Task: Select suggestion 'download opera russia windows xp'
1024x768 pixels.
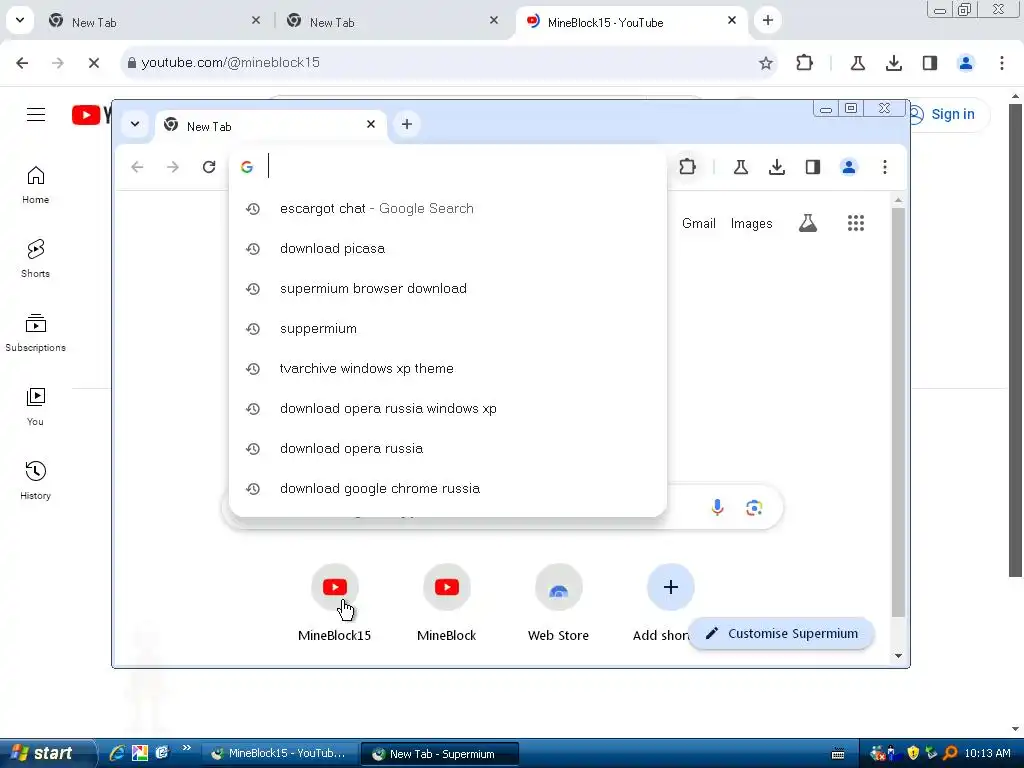Action: 448,409
